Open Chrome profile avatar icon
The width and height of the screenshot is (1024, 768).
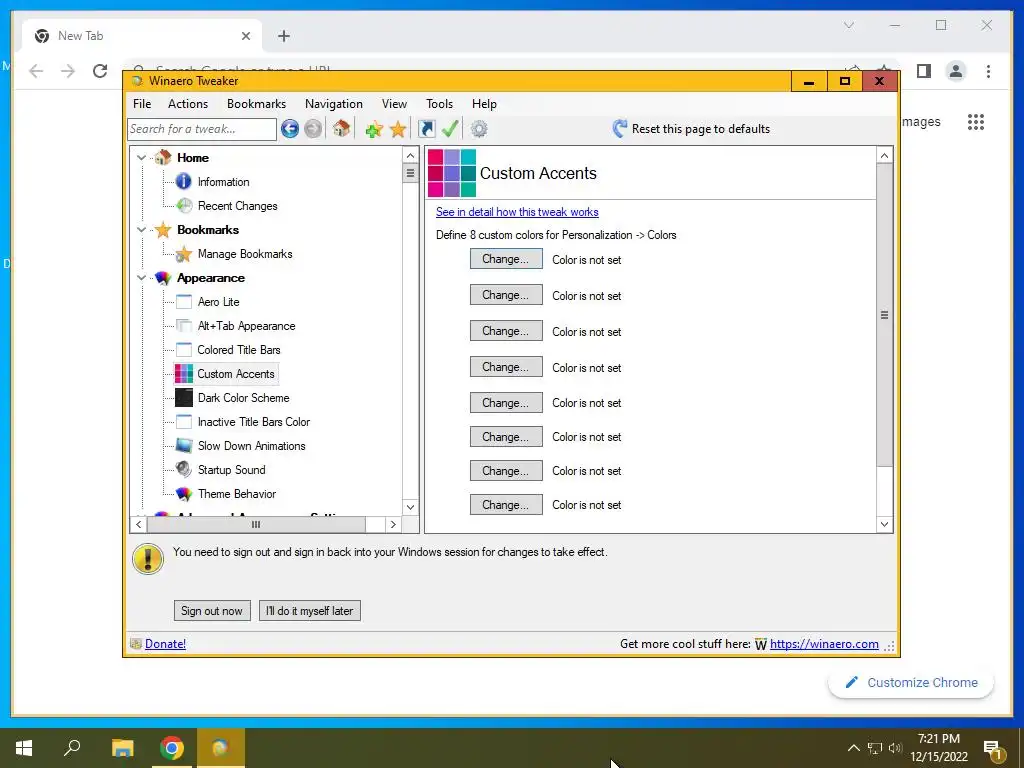(955, 71)
